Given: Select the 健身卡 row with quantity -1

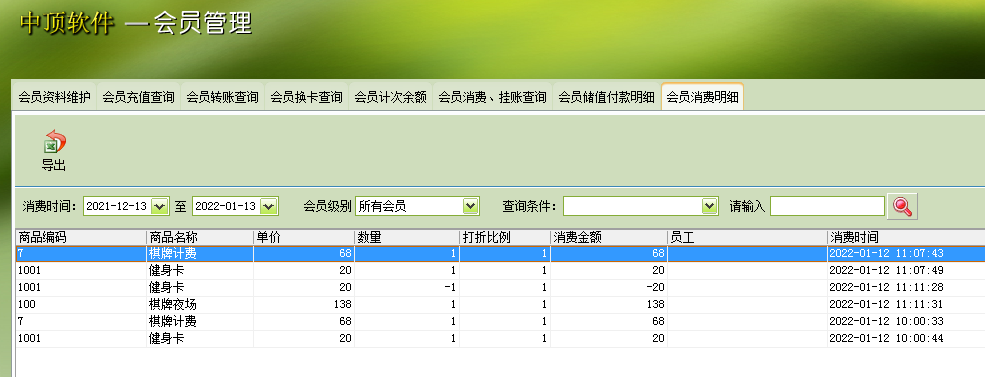Looking at the screenshot, I should (x=500, y=288).
